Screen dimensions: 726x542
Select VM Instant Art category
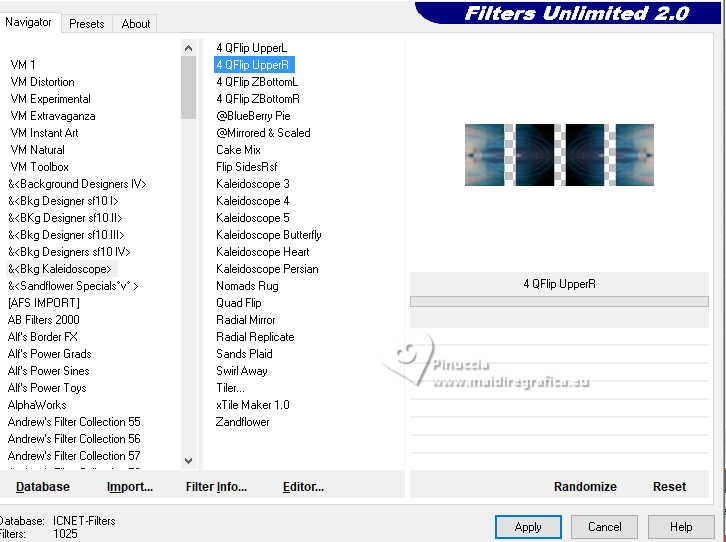point(44,133)
